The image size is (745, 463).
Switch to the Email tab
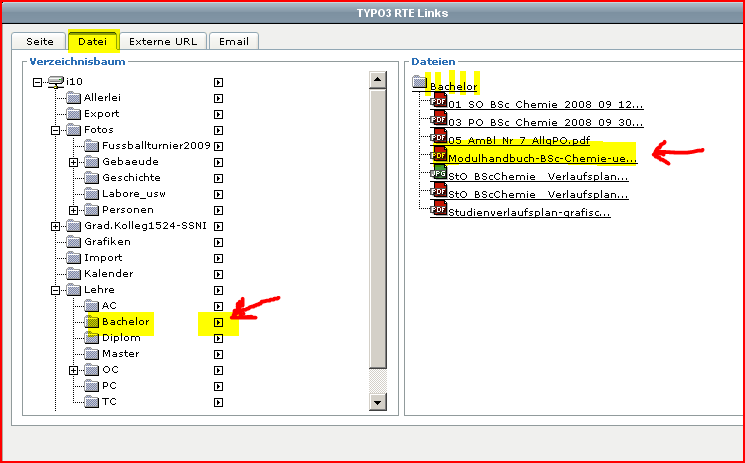coord(234,41)
